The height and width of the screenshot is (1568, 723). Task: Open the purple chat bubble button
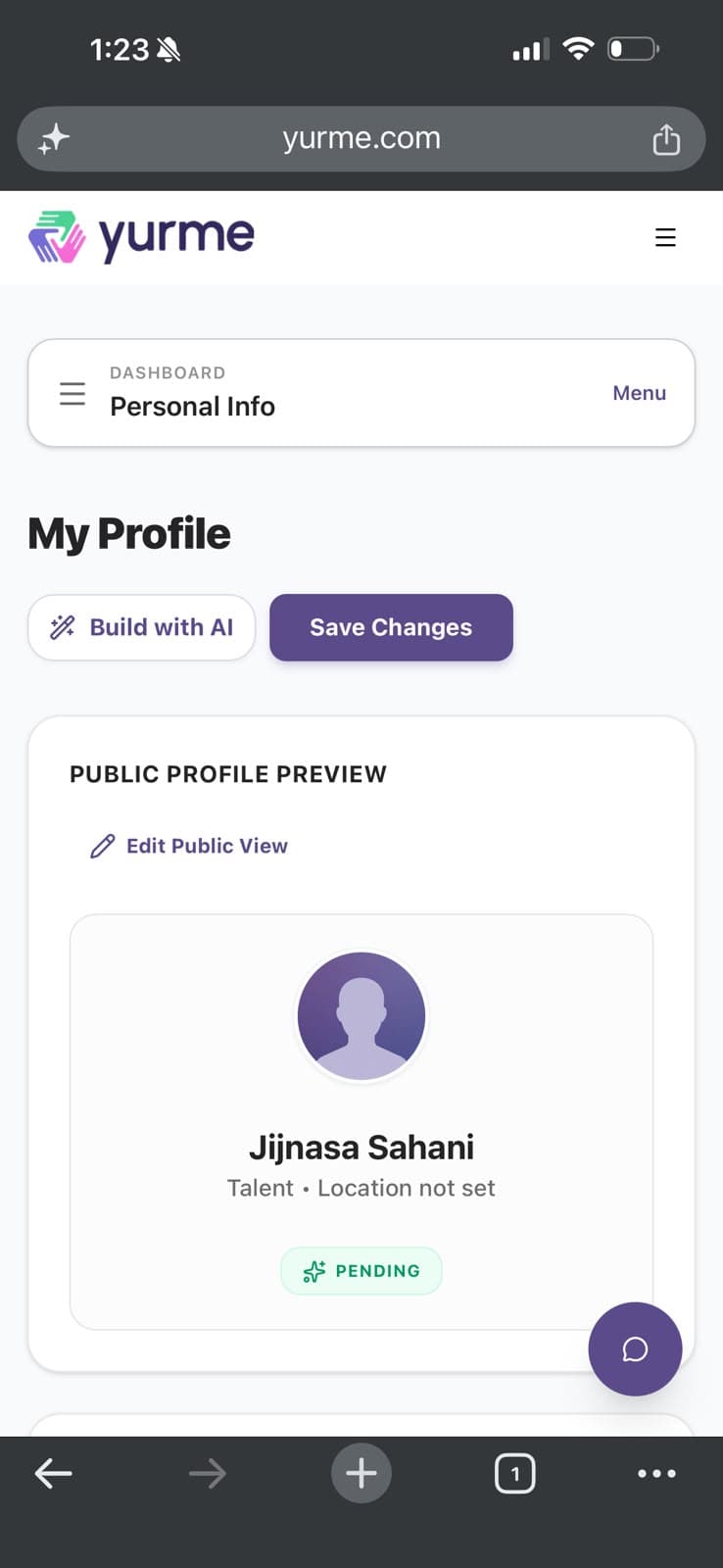pos(635,1348)
